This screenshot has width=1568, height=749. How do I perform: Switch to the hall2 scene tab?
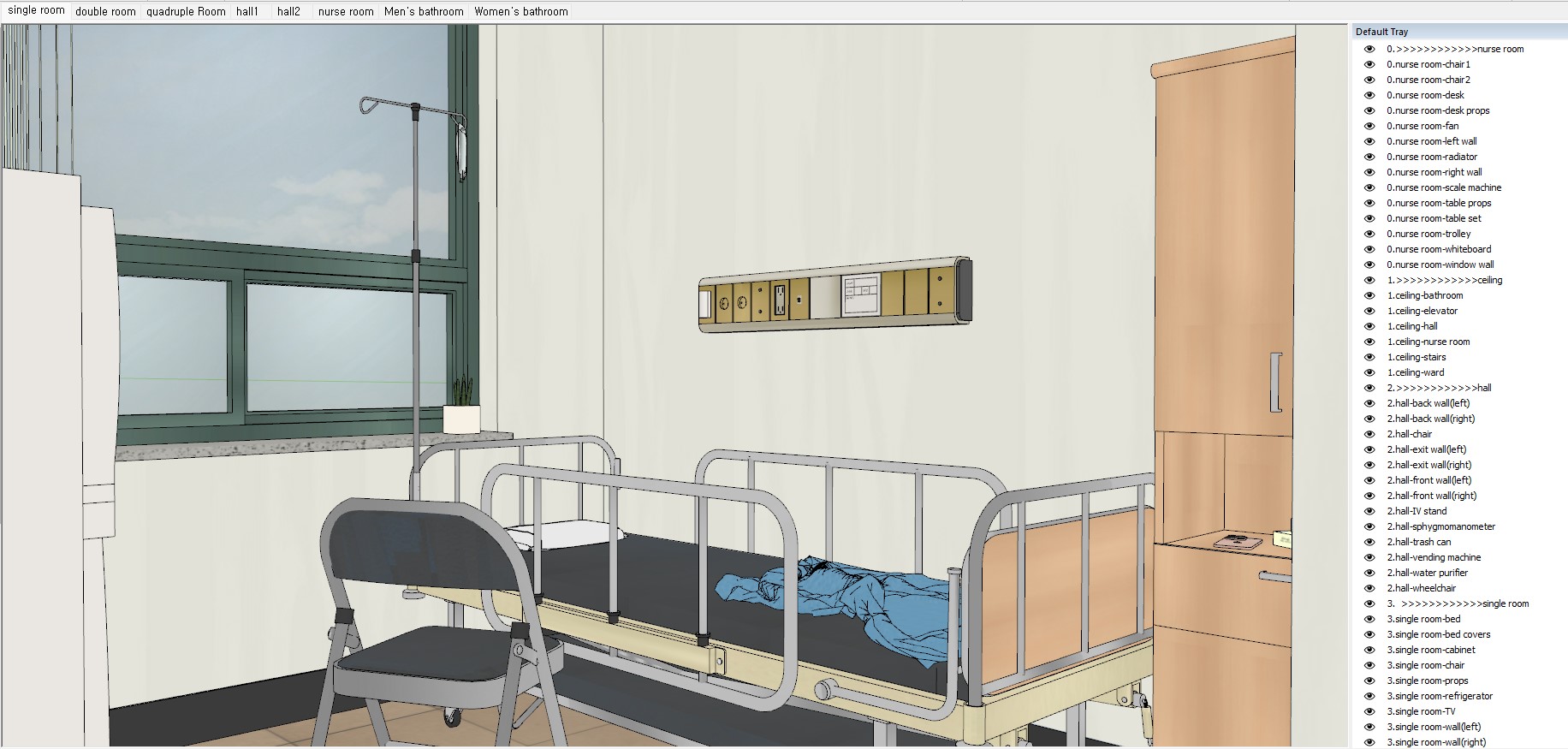(288, 12)
